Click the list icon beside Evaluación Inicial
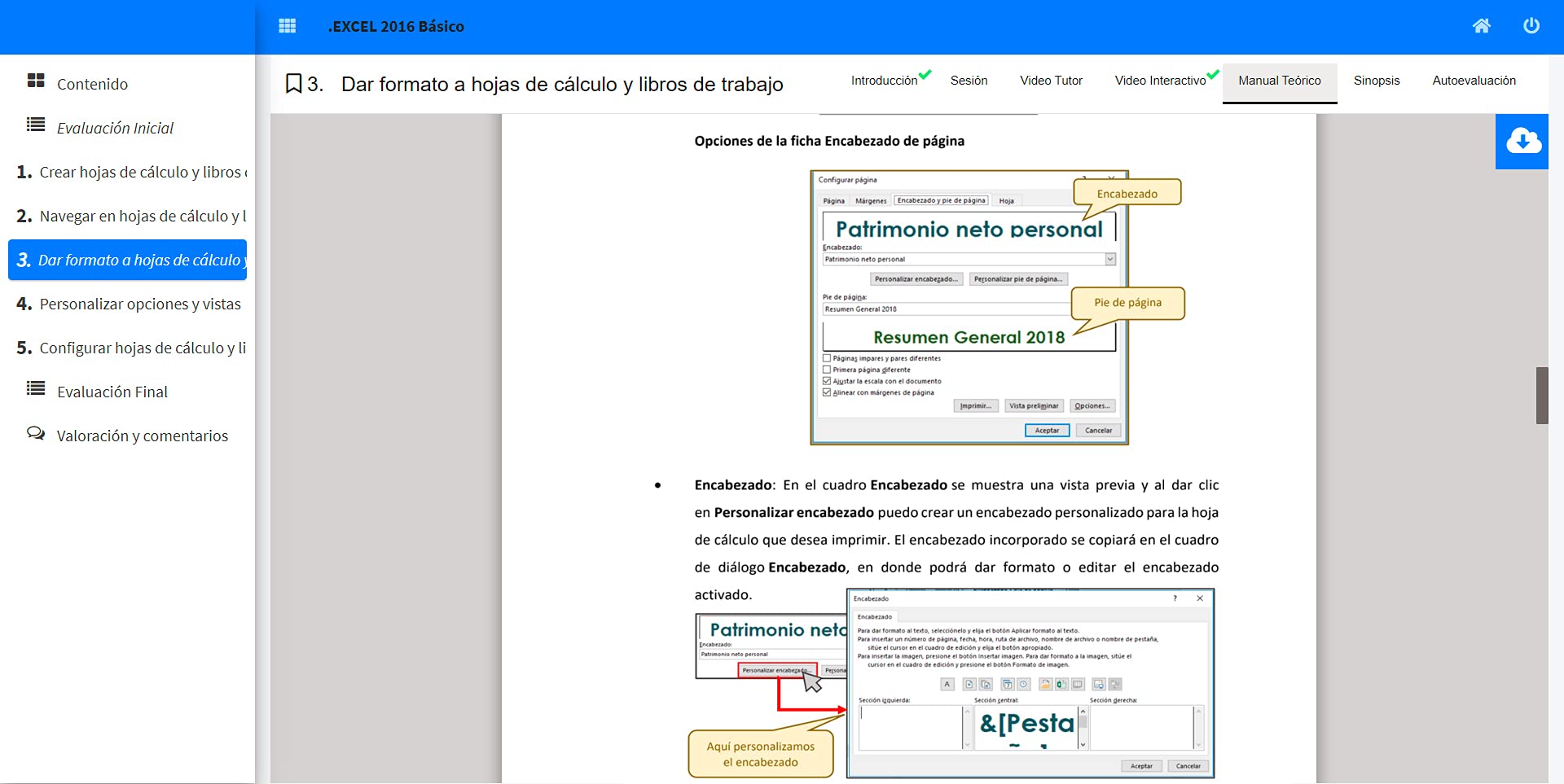1564x784 pixels. pos(36,125)
